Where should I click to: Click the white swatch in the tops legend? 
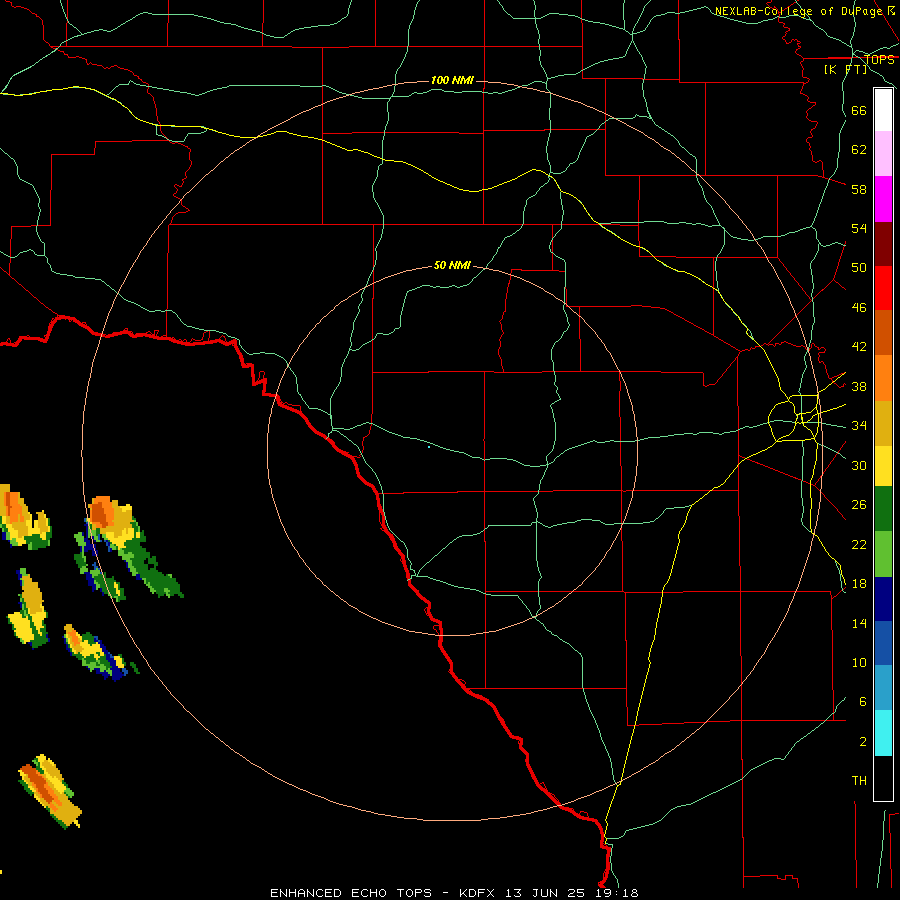click(883, 110)
